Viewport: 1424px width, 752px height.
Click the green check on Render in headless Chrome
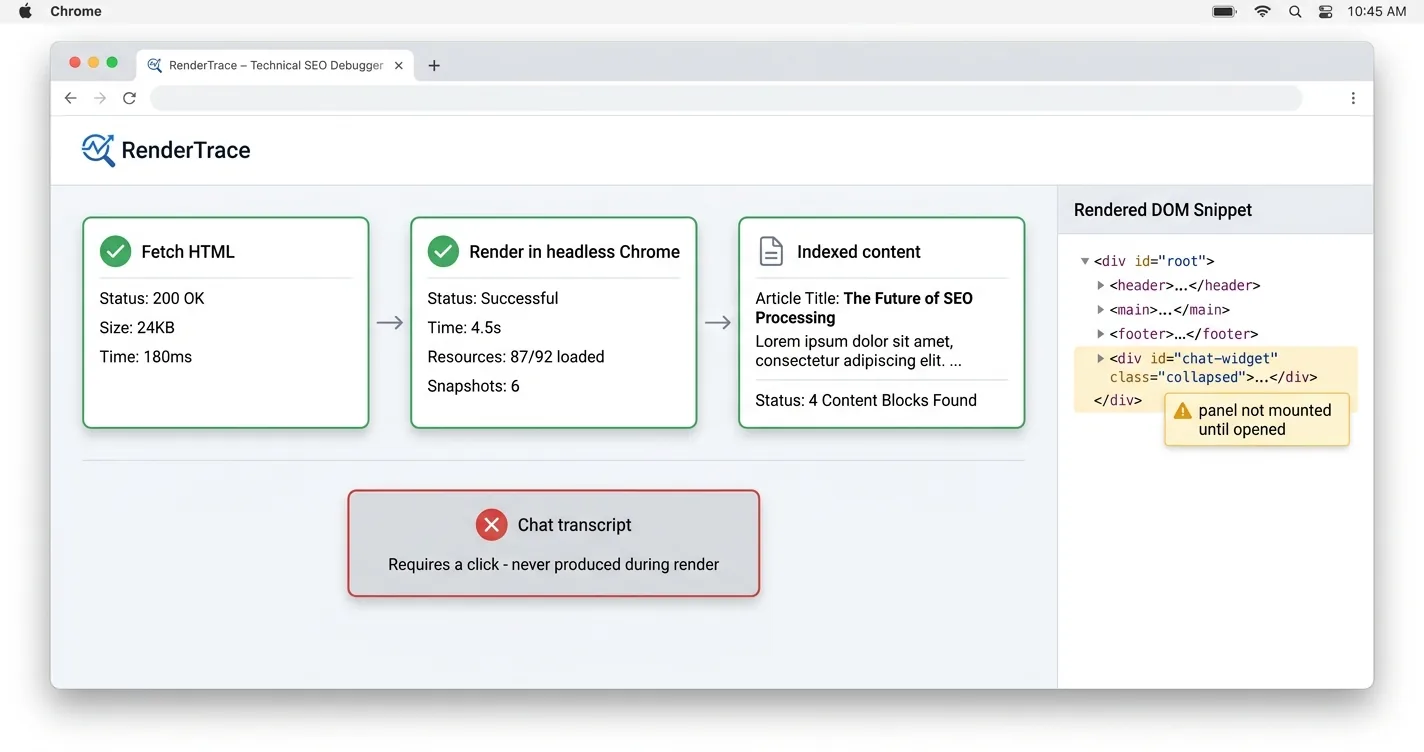pos(443,251)
